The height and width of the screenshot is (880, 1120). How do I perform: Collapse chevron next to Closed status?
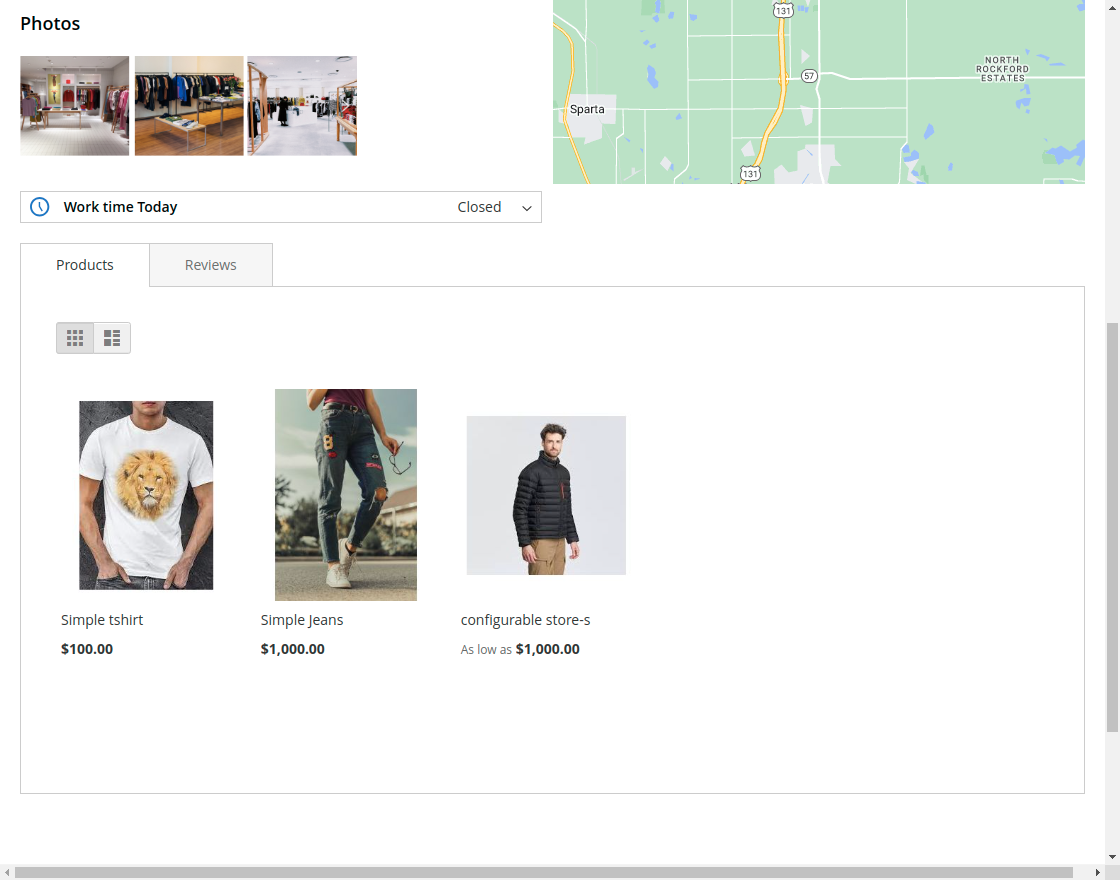527,207
